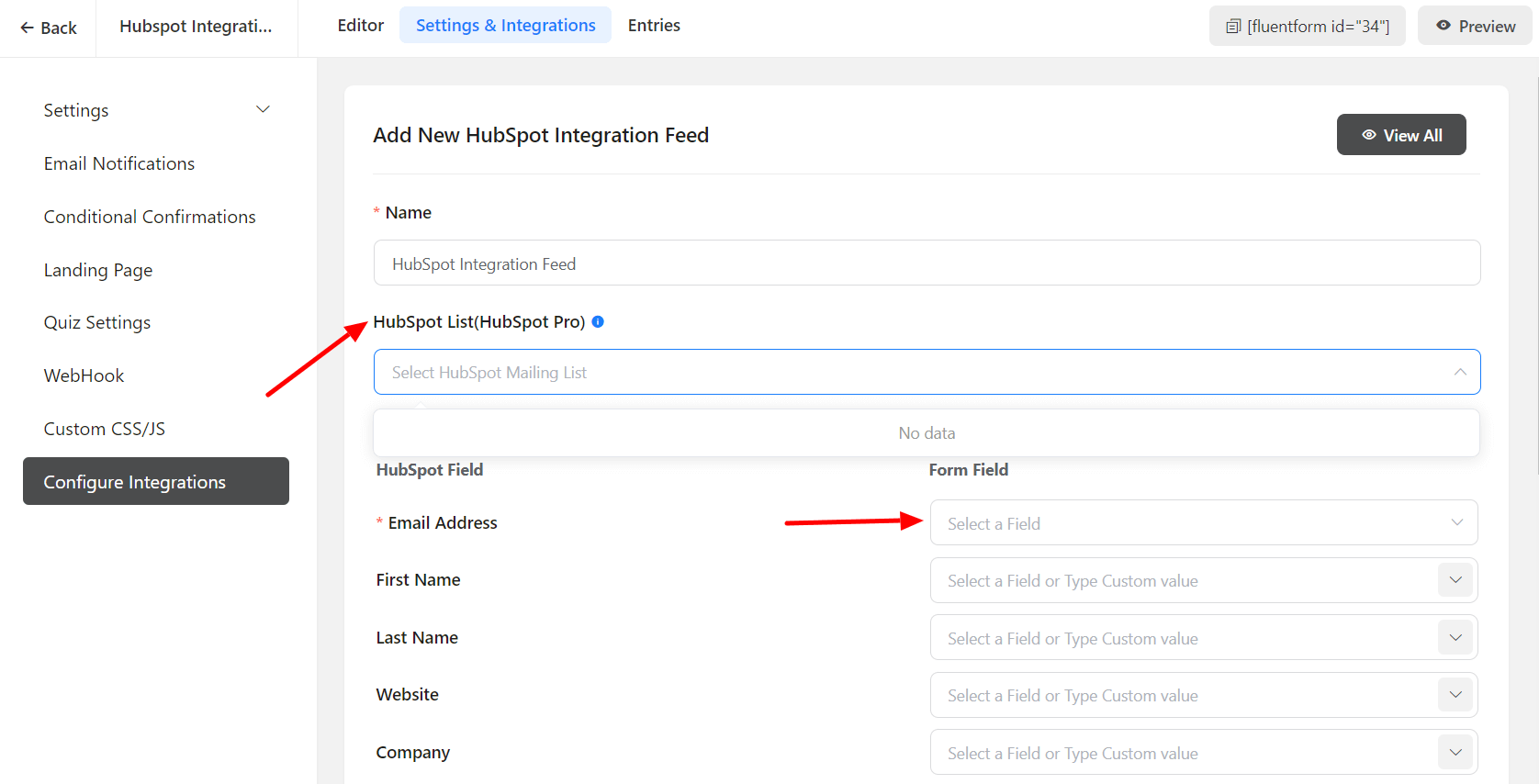Click the Name input field
Screen dimensions: 1539x784
tap(926, 263)
